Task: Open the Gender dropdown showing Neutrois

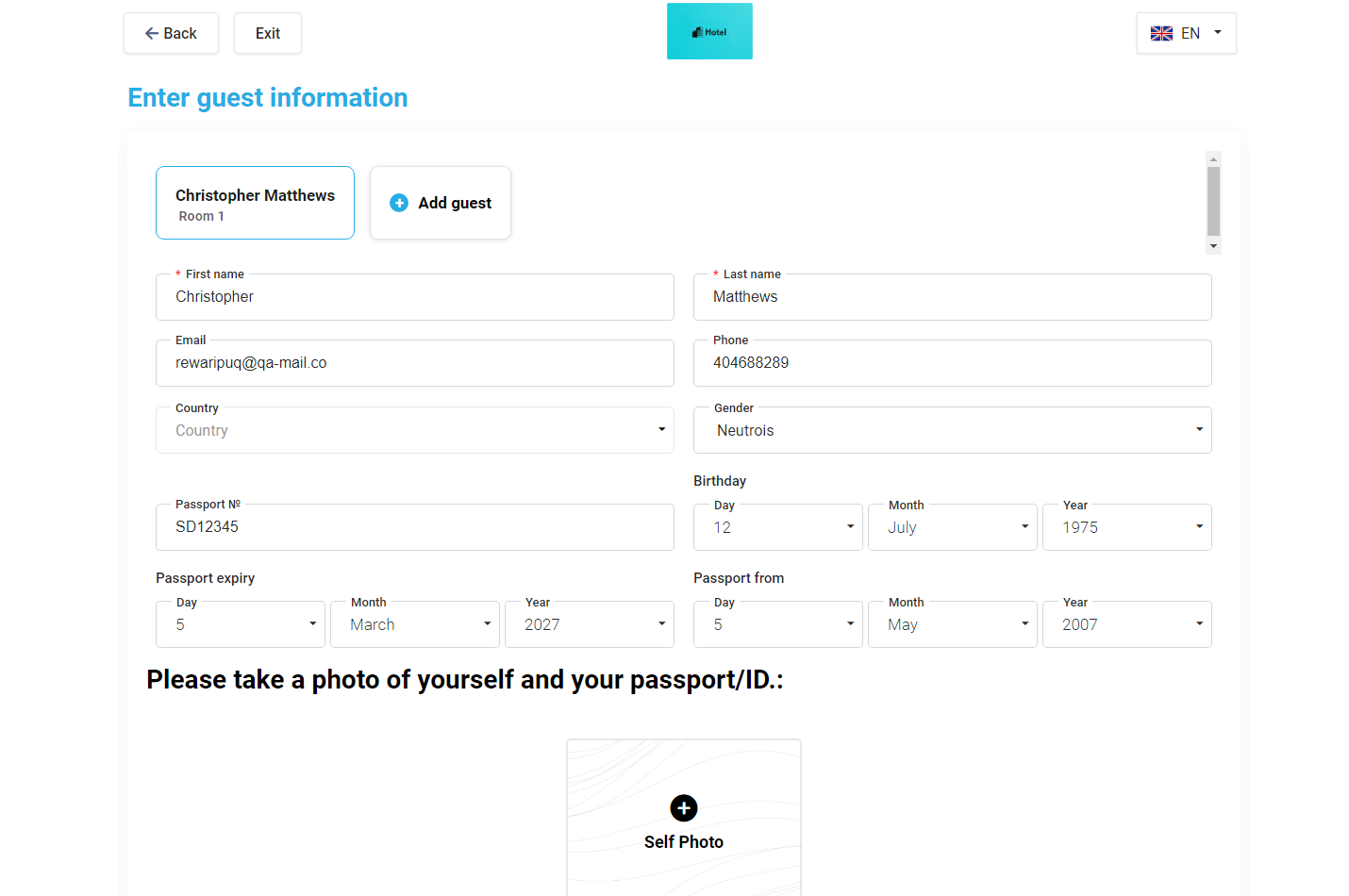Action: point(953,430)
